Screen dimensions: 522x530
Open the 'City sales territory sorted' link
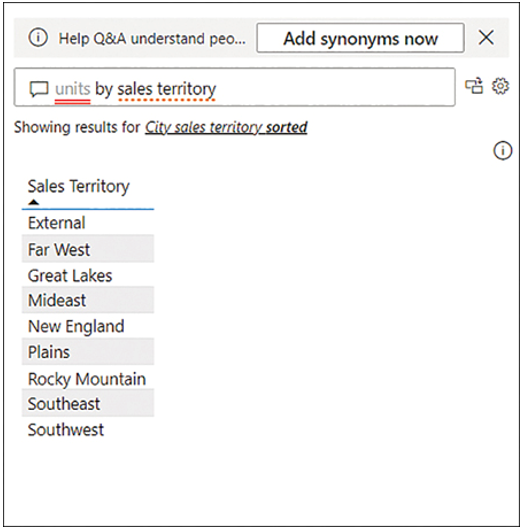click(x=226, y=128)
